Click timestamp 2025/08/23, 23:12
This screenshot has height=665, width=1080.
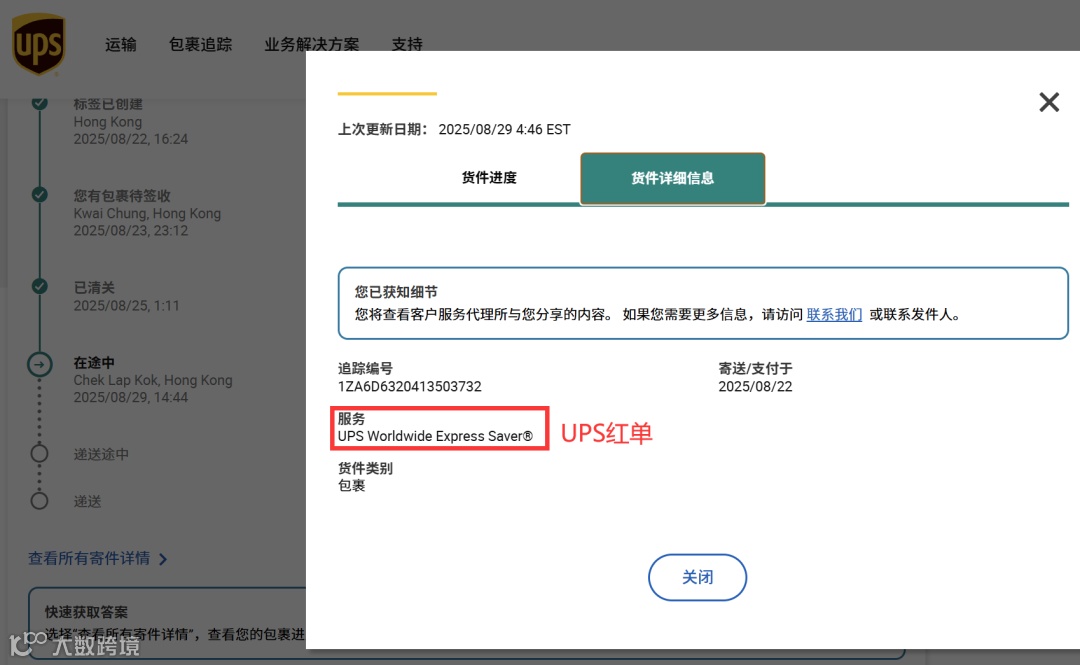(x=131, y=231)
